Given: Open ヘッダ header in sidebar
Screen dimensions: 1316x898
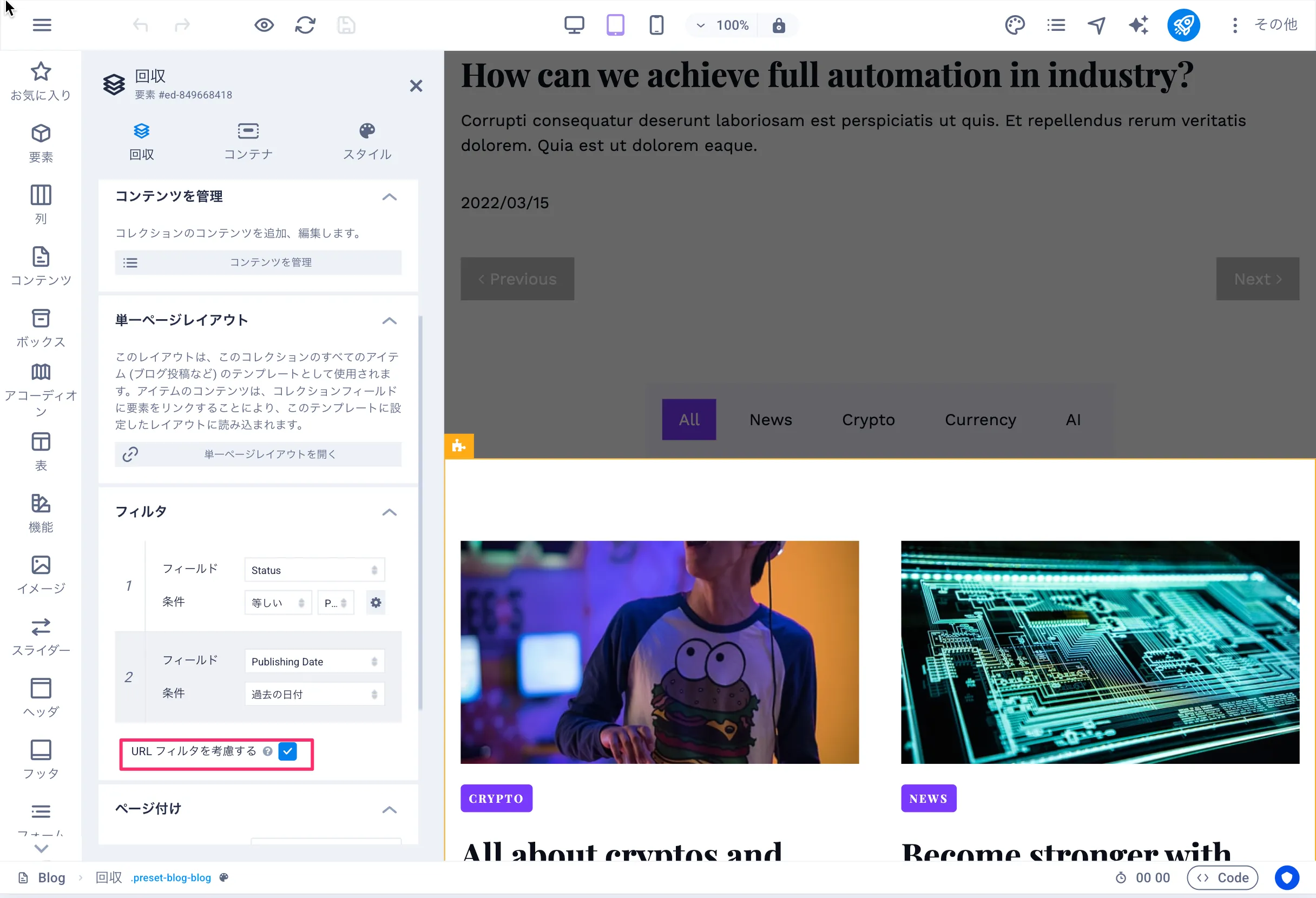Looking at the screenshot, I should [41, 699].
